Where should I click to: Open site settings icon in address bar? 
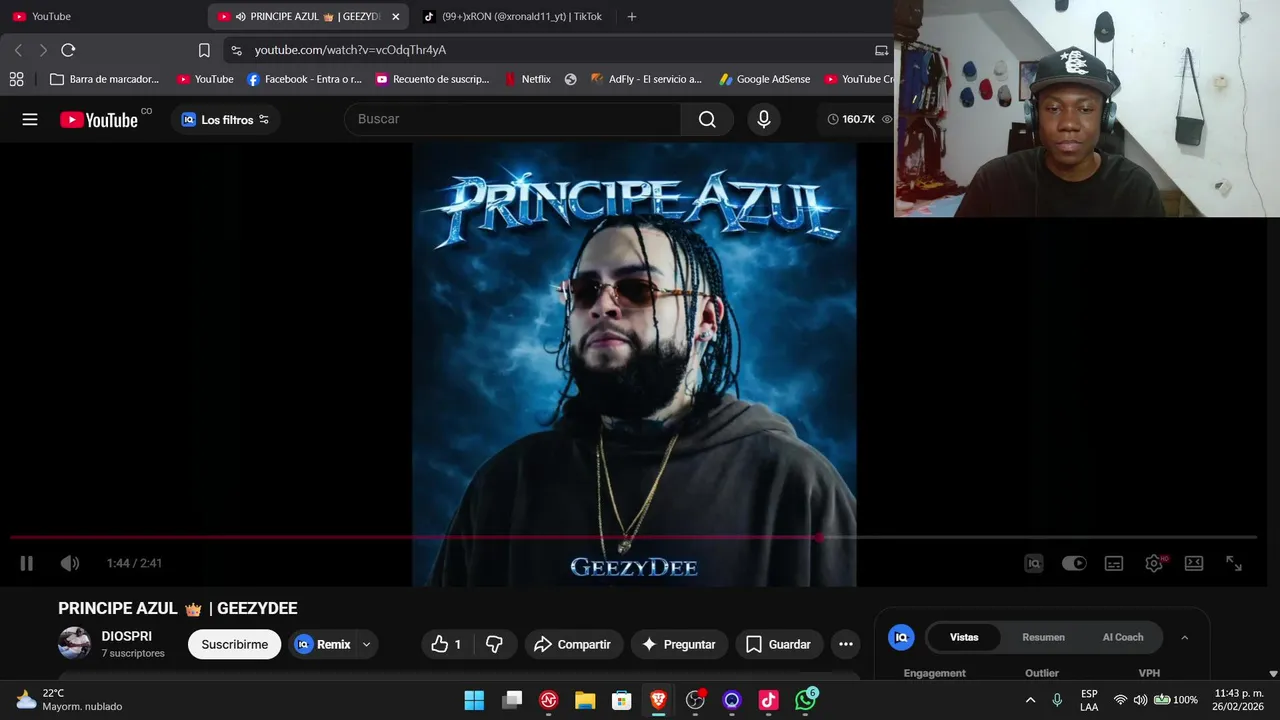point(235,50)
